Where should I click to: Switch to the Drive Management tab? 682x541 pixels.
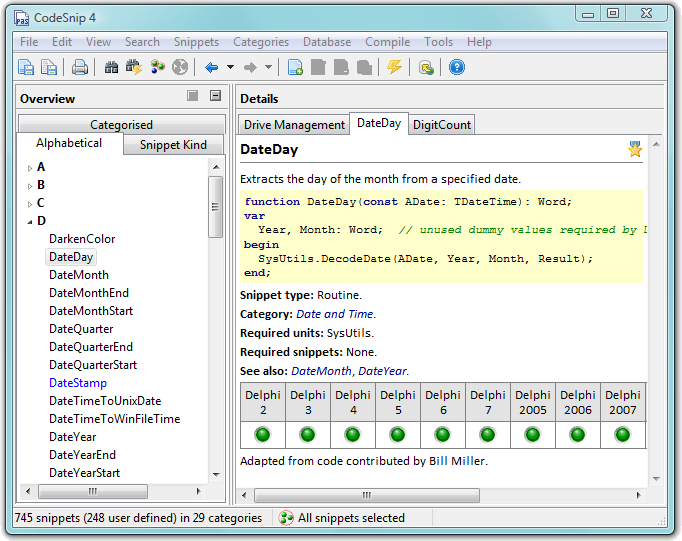click(x=294, y=125)
